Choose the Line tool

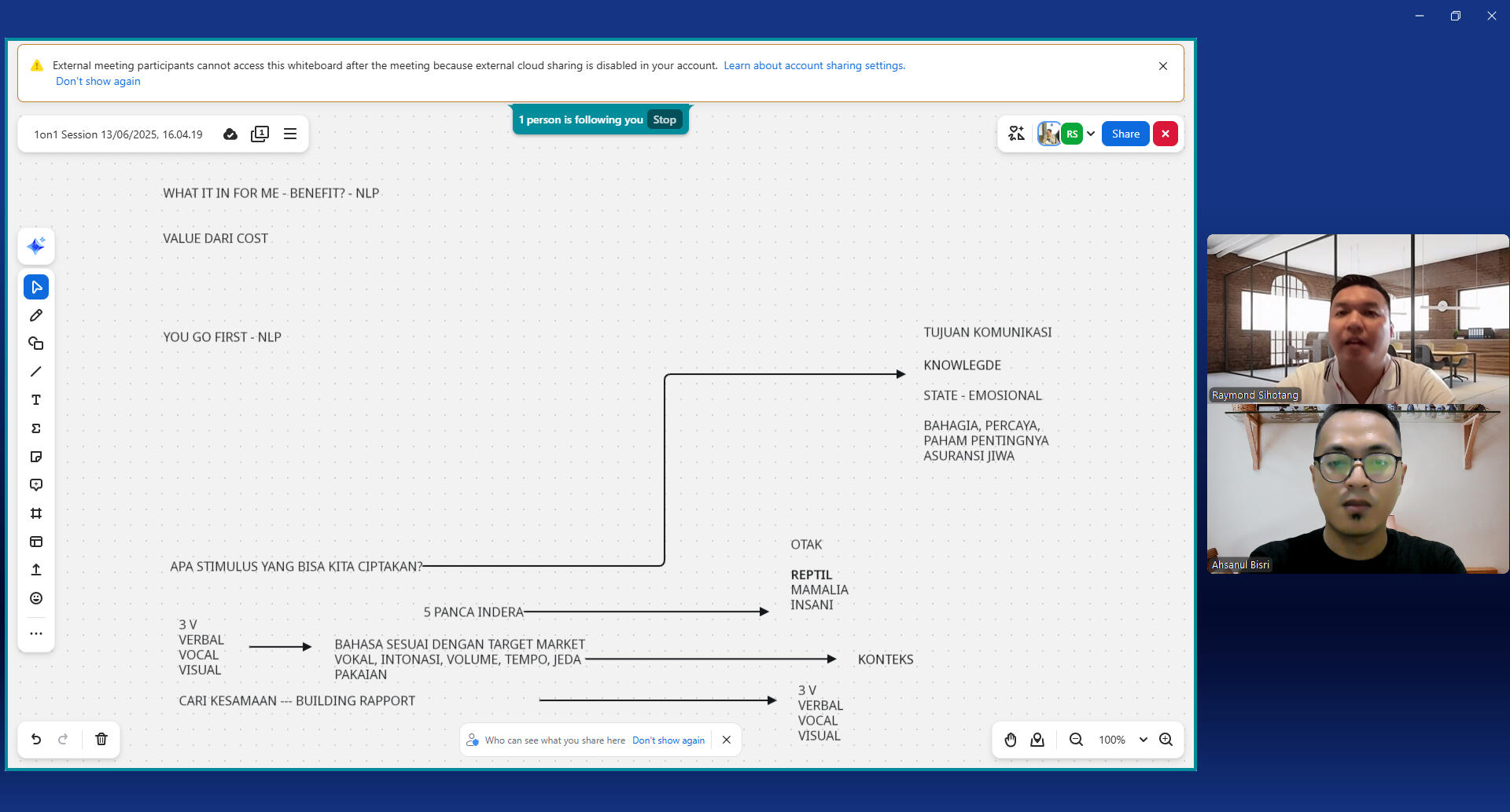pyautogui.click(x=36, y=372)
